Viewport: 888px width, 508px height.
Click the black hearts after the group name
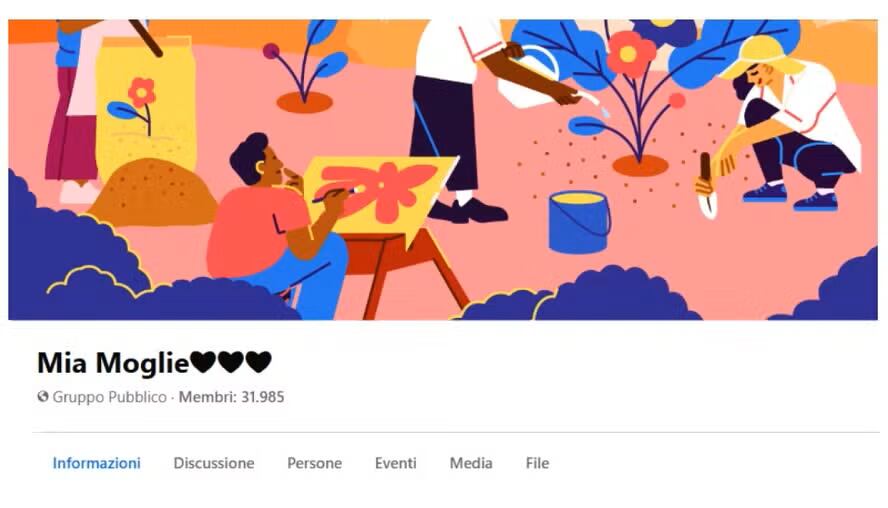click(x=230, y=362)
